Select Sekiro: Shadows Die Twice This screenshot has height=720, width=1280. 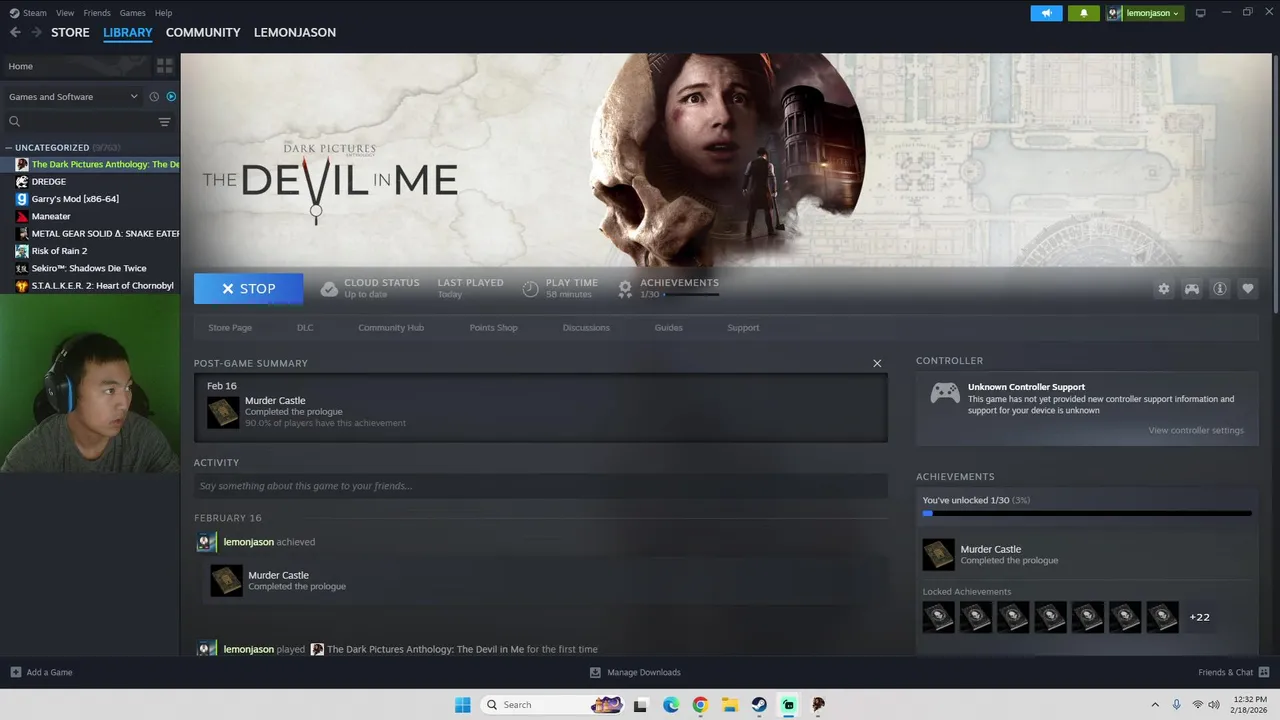90,268
